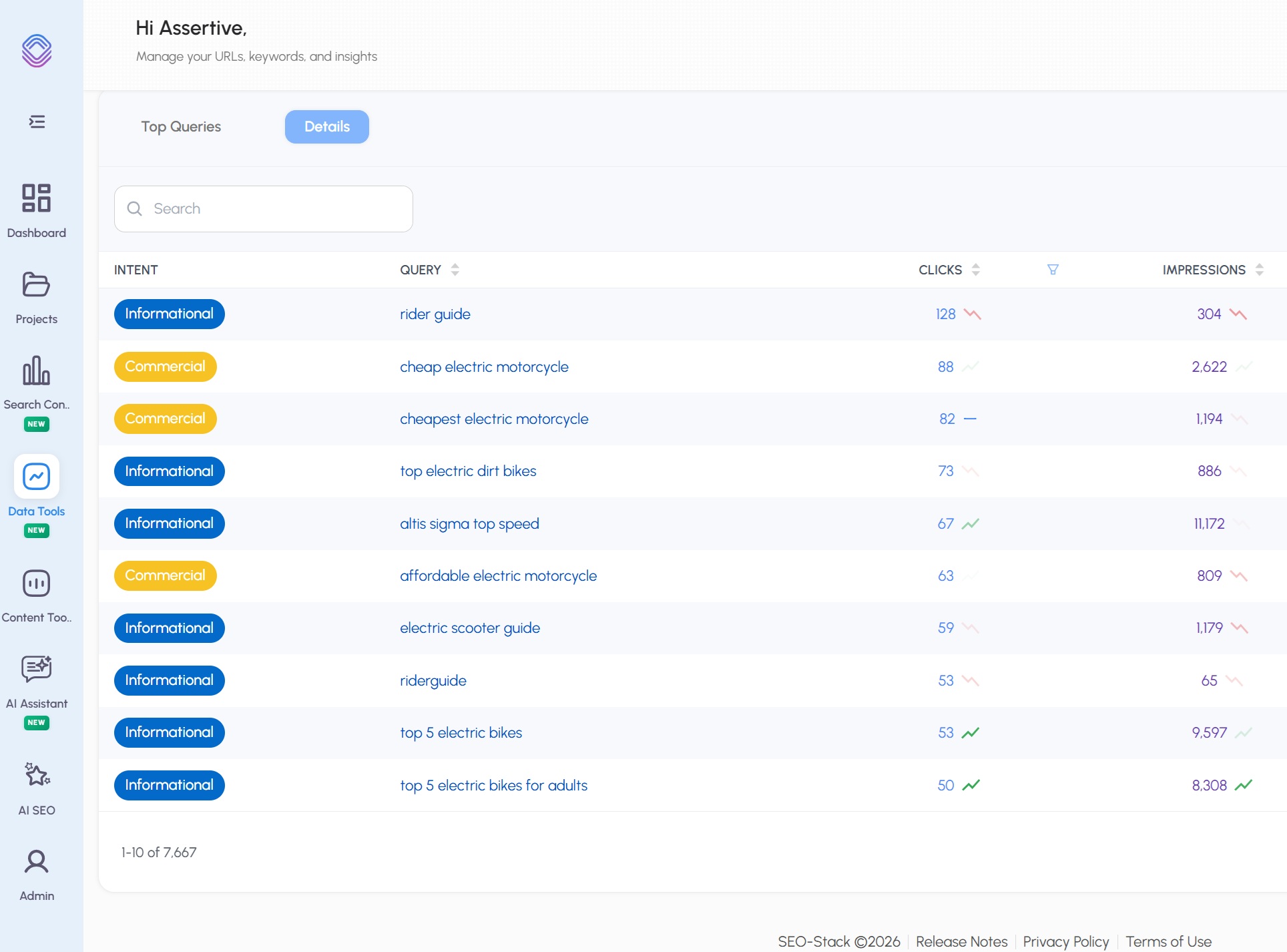The height and width of the screenshot is (952, 1287).
Task: Click the 9,597 impressions value
Action: click(x=1209, y=733)
